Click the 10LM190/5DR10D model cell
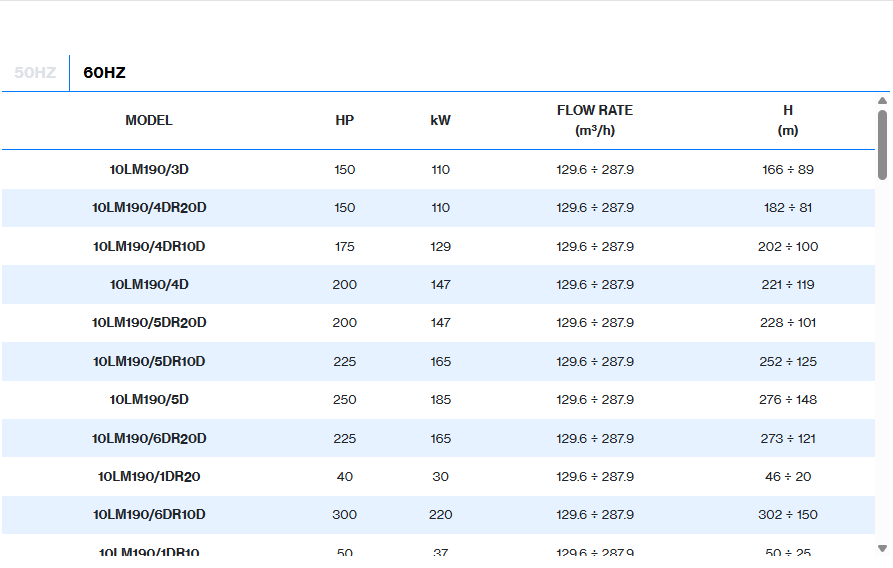Image resolution: width=893 pixels, height=568 pixels. (149, 361)
